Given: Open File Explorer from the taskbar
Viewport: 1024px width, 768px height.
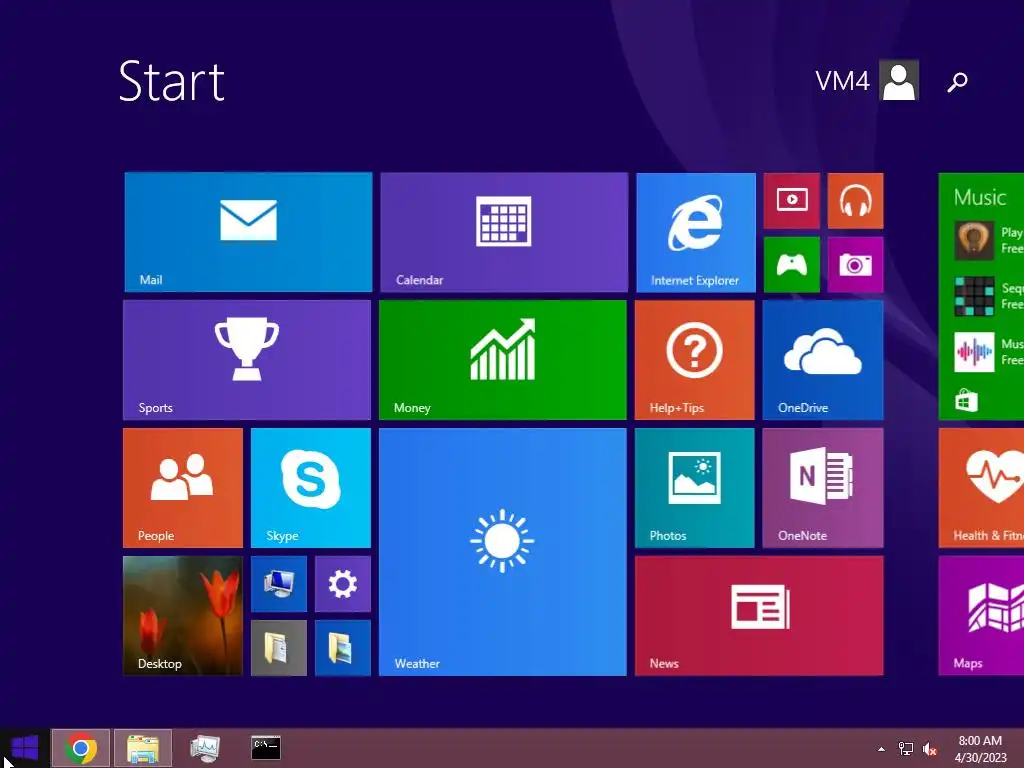Looking at the screenshot, I should coord(143,748).
